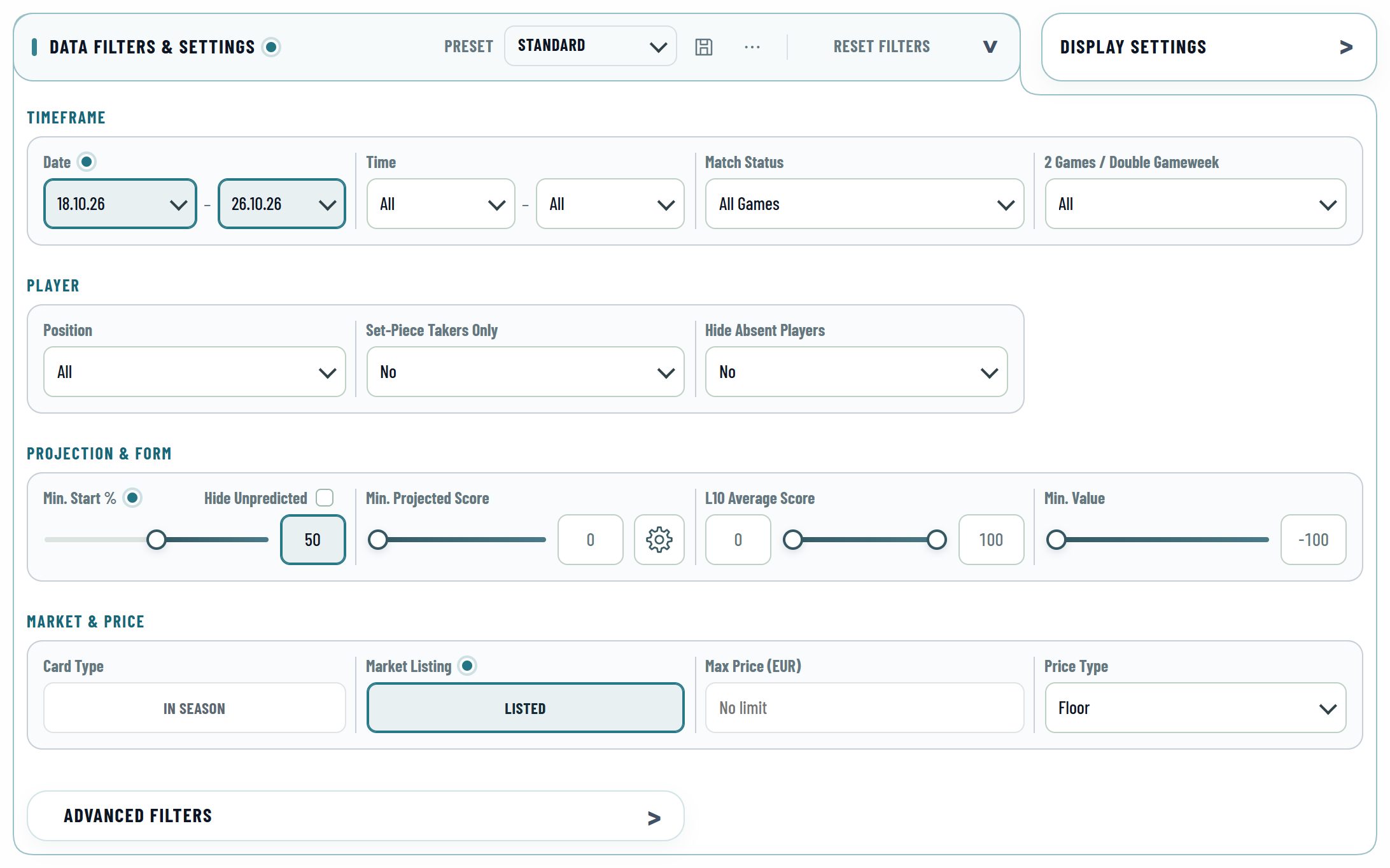Open the 2 Games / Double Gameweek dropdown
1390x868 pixels.
click(1195, 204)
